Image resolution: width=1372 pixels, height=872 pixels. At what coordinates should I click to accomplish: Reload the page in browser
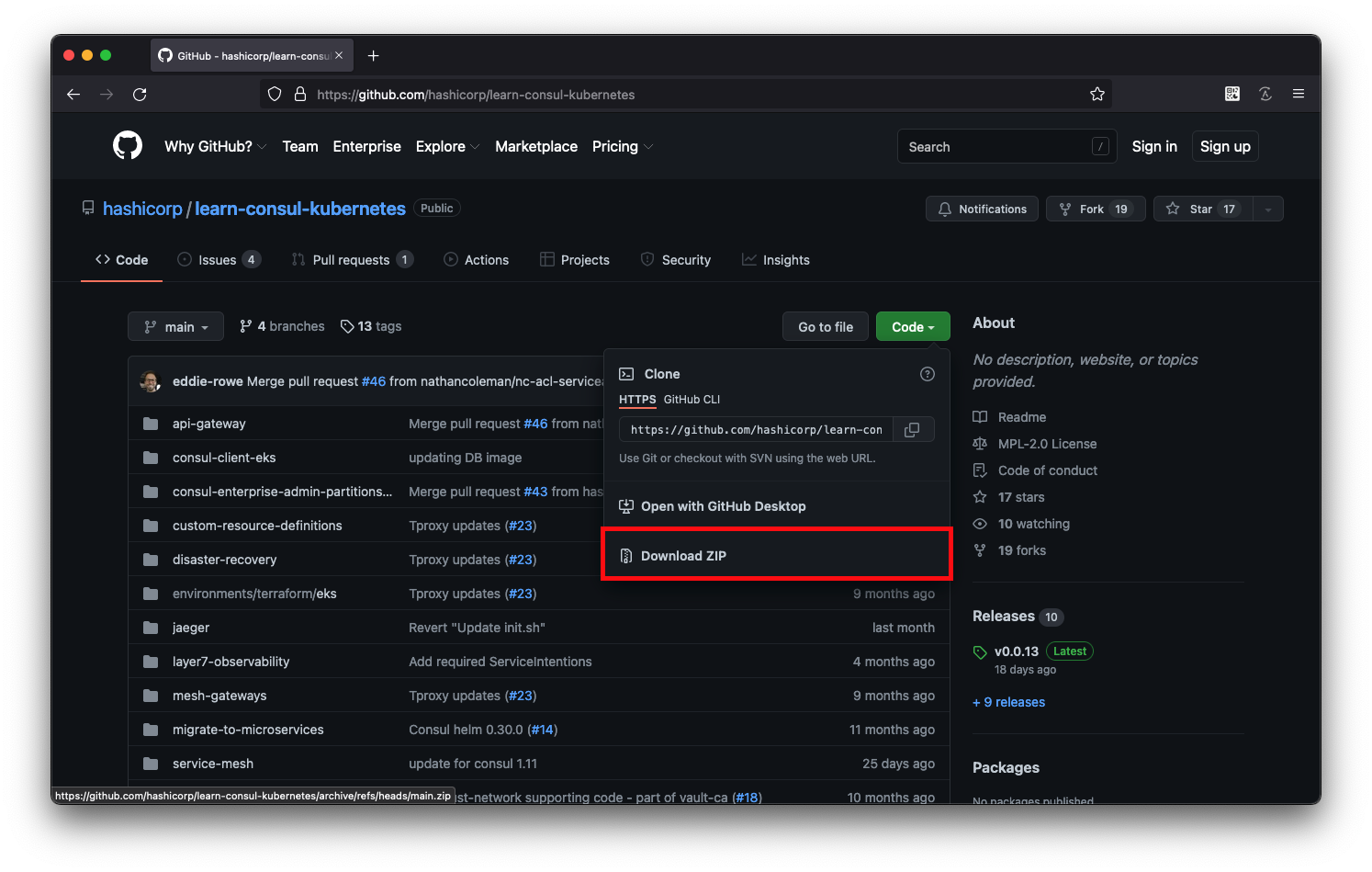pos(140,95)
